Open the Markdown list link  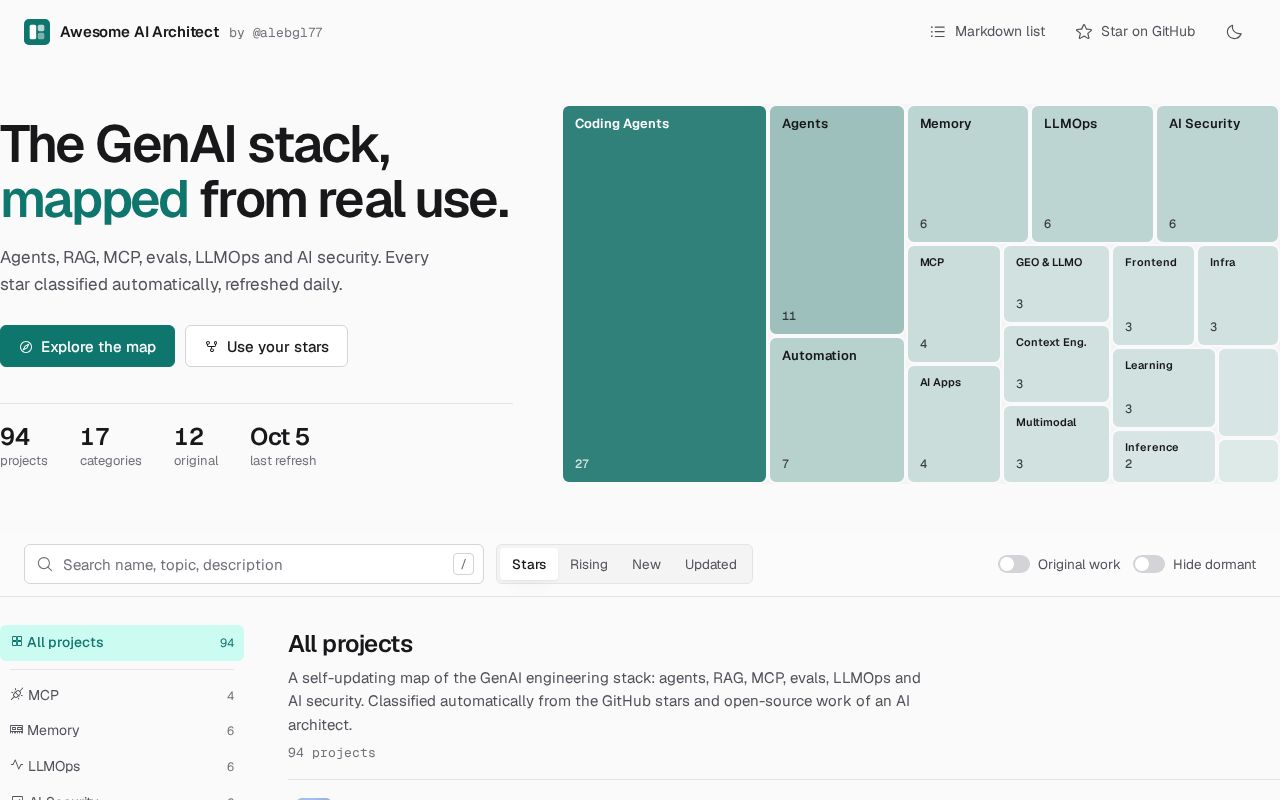click(988, 32)
